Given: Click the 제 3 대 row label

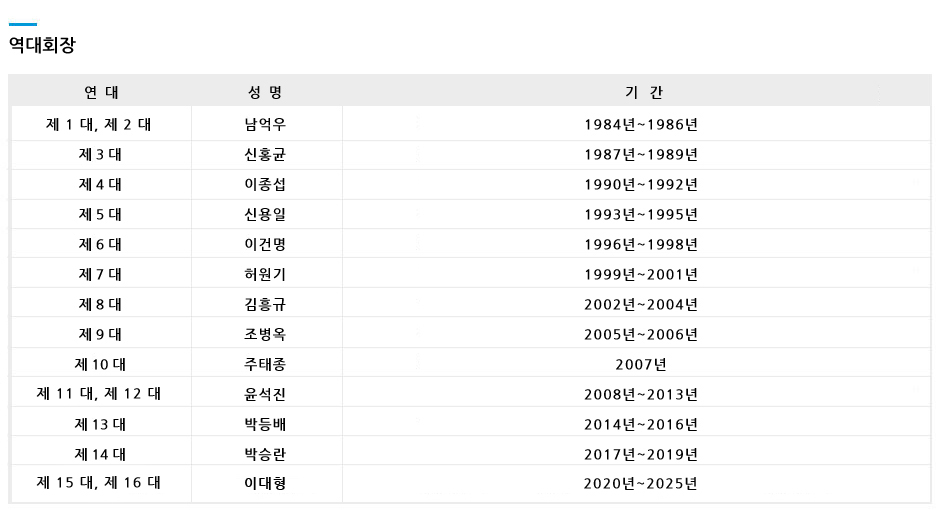Looking at the screenshot, I should tap(100, 155).
